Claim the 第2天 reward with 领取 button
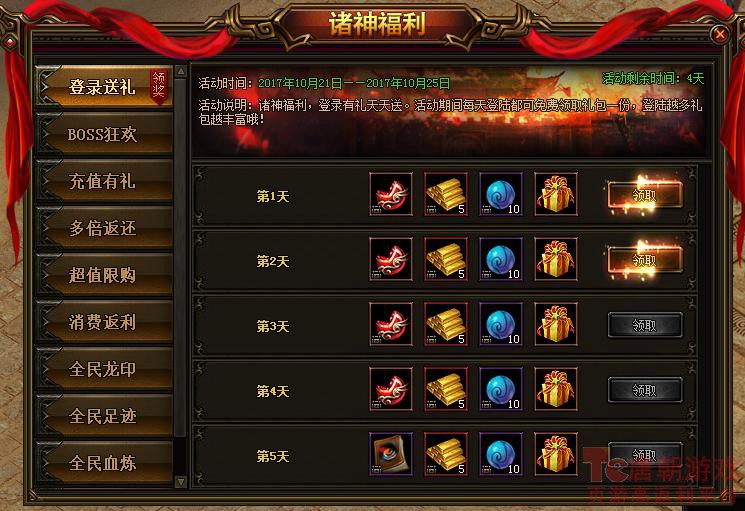Image resolution: width=745 pixels, height=511 pixels. (645, 260)
